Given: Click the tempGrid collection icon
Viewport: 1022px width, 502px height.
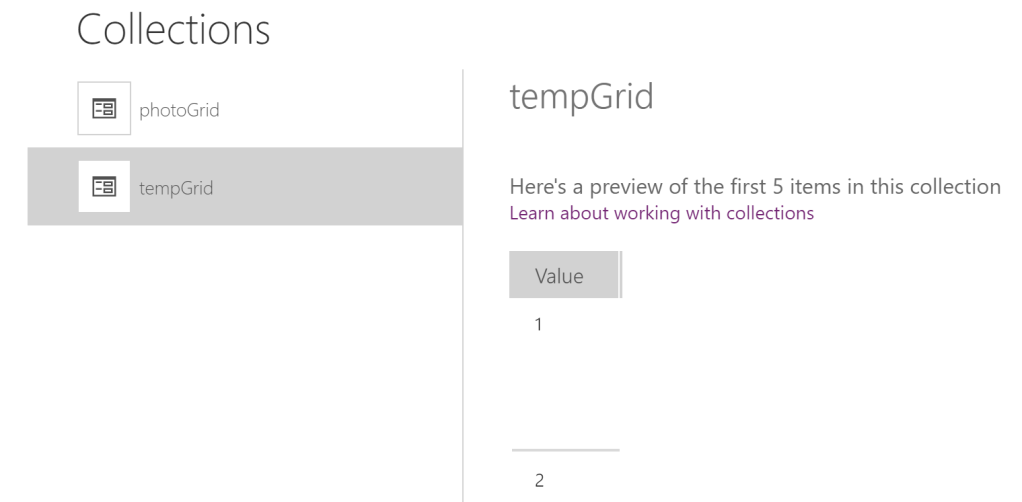Looking at the screenshot, I should (x=103, y=186).
